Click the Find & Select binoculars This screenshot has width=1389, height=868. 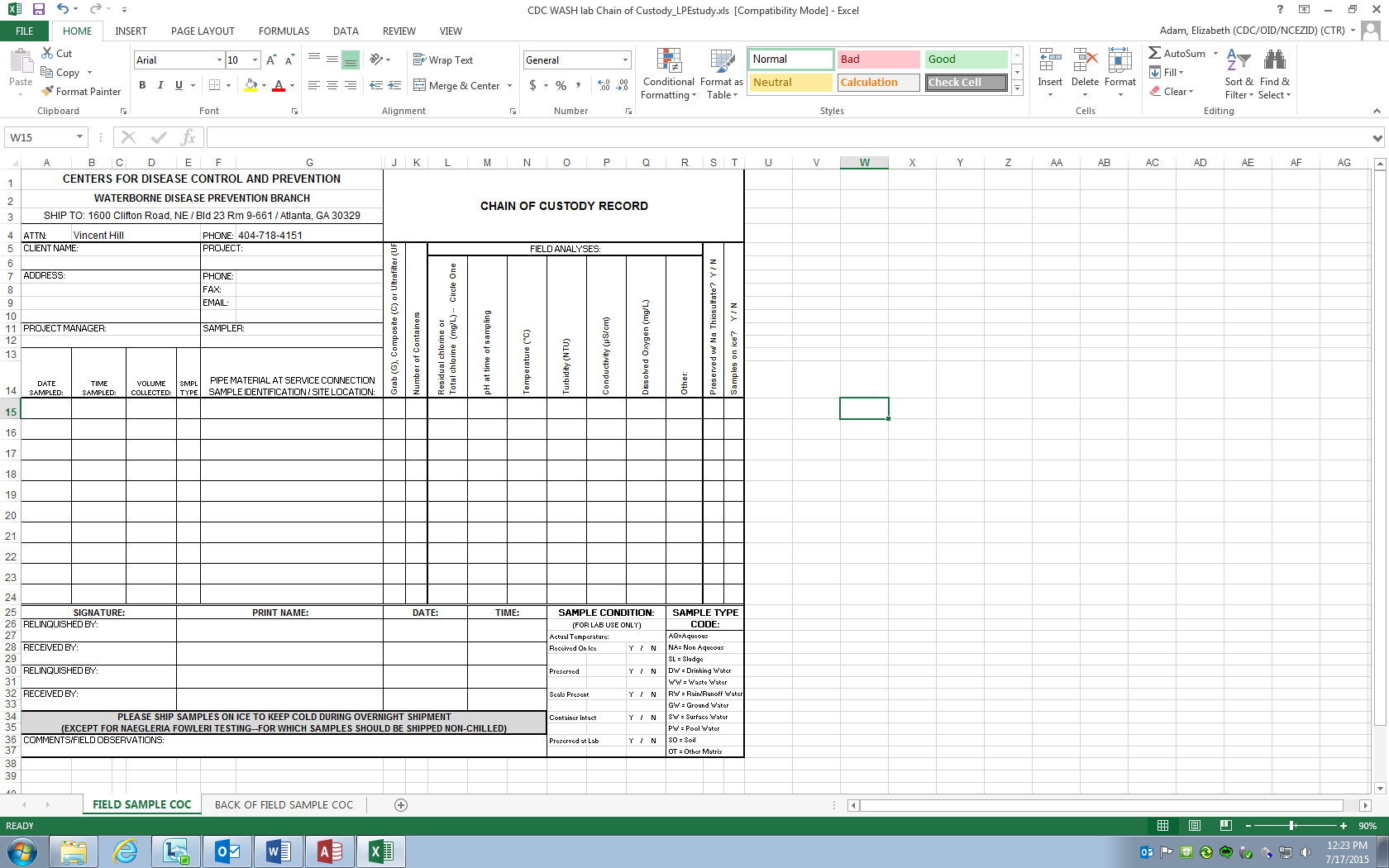(1274, 60)
